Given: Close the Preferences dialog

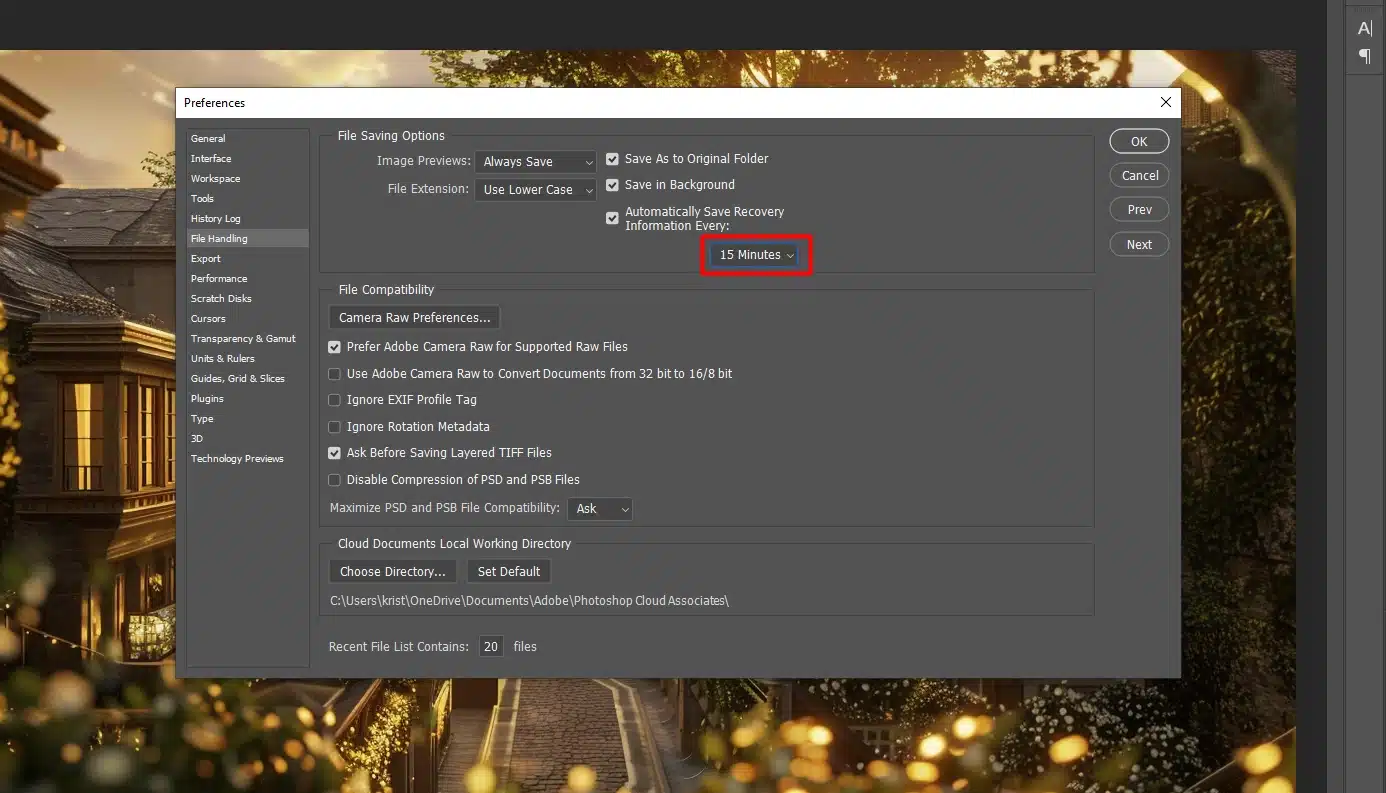Looking at the screenshot, I should tap(1165, 102).
